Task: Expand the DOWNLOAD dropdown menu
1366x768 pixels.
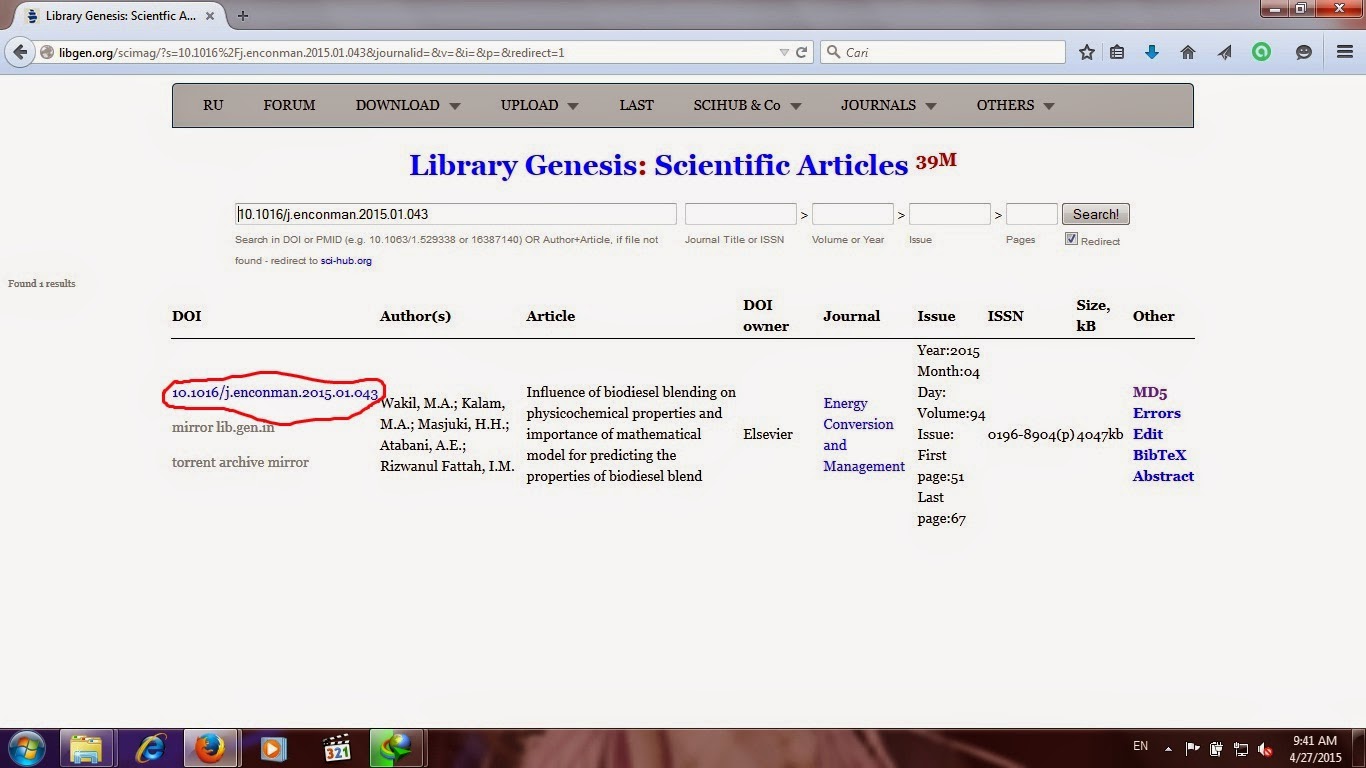Action: tap(408, 105)
